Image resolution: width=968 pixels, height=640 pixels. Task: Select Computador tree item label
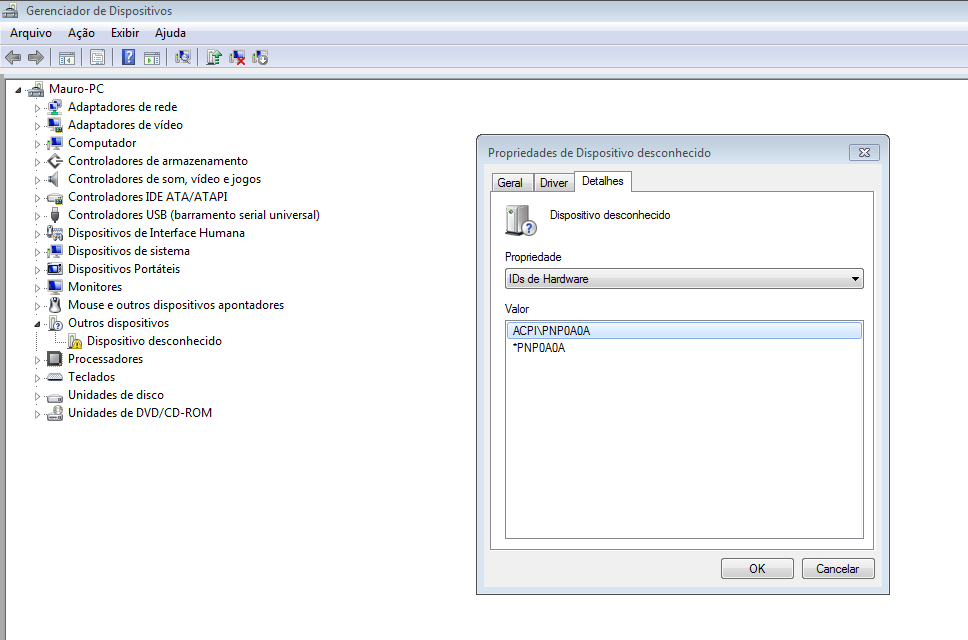click(x=102, y=143)
